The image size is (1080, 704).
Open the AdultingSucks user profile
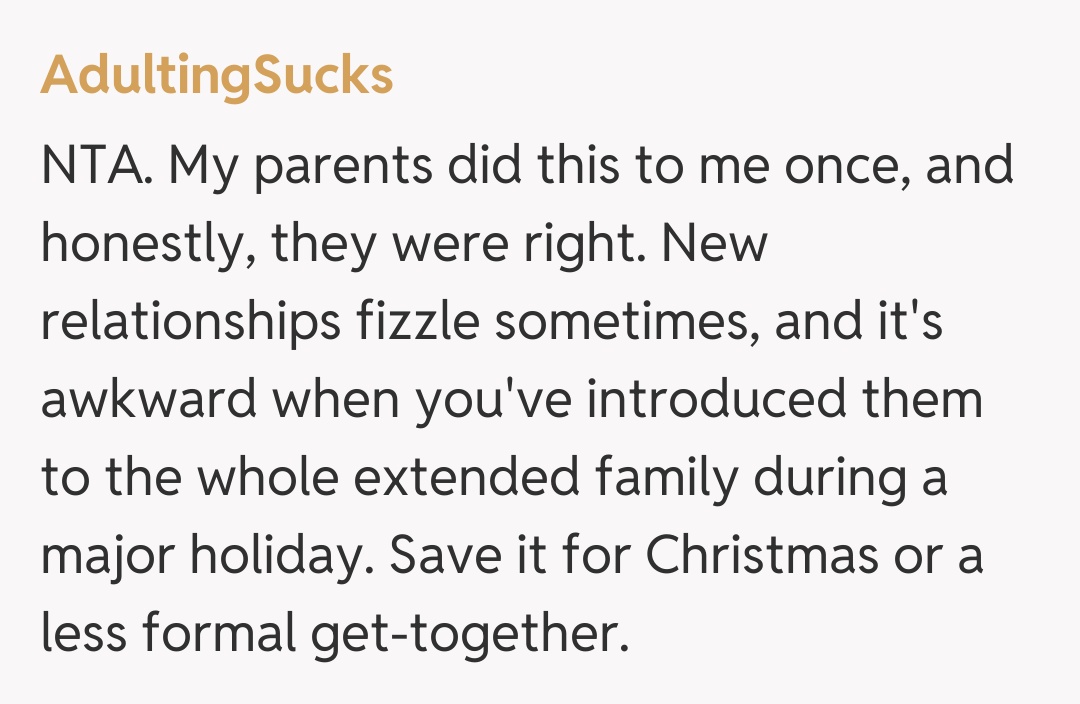pos(216,76)
